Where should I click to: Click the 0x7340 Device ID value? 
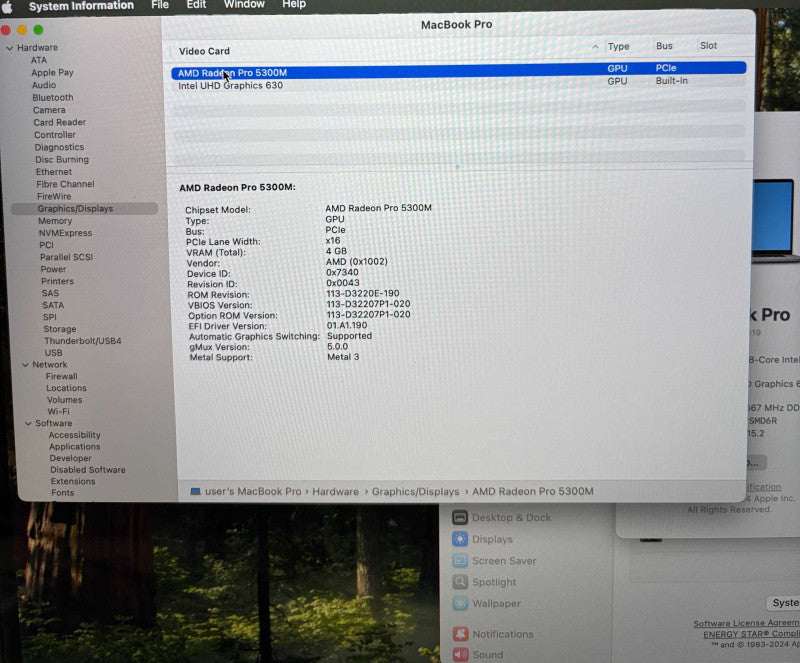pos(342,273)
